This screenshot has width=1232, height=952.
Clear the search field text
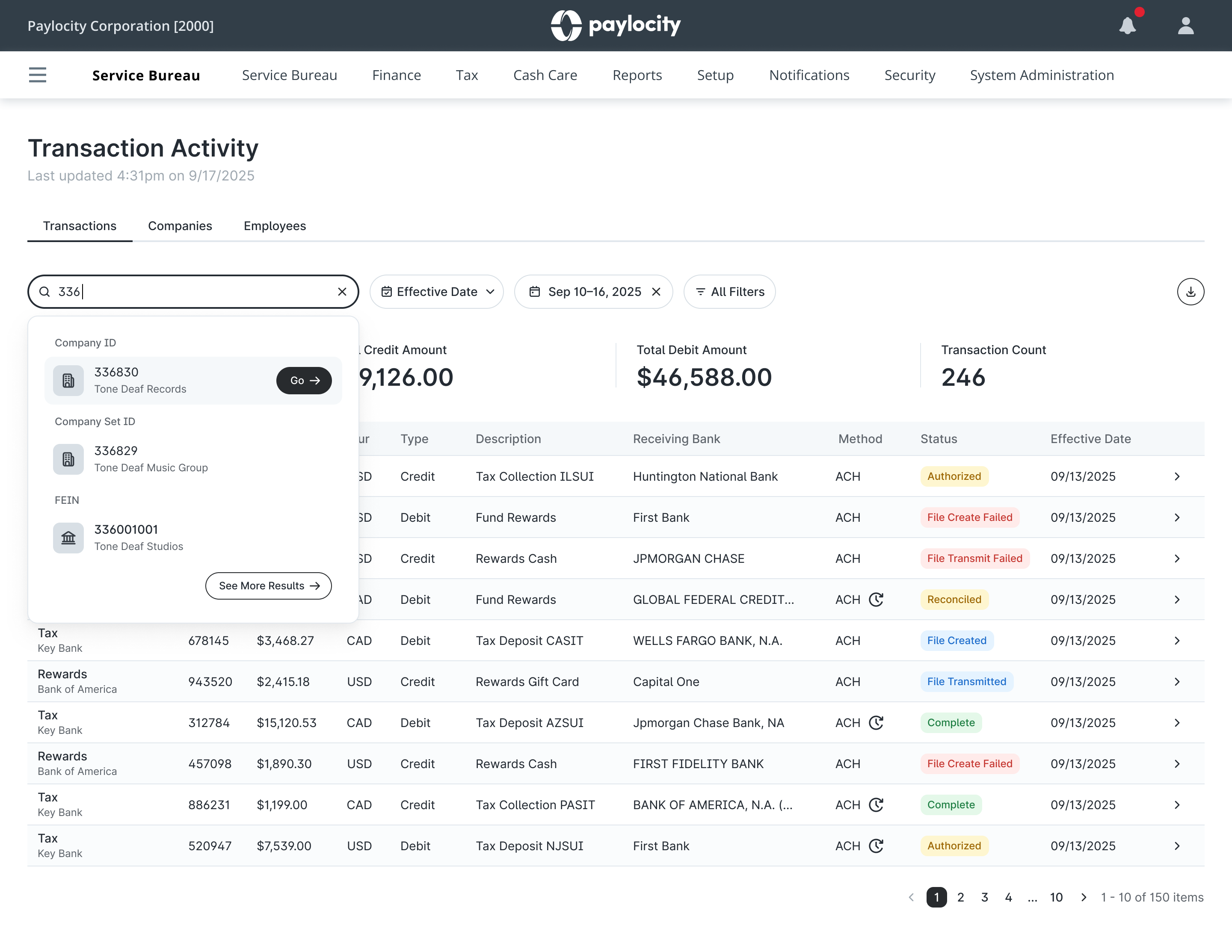coord(342,292)
